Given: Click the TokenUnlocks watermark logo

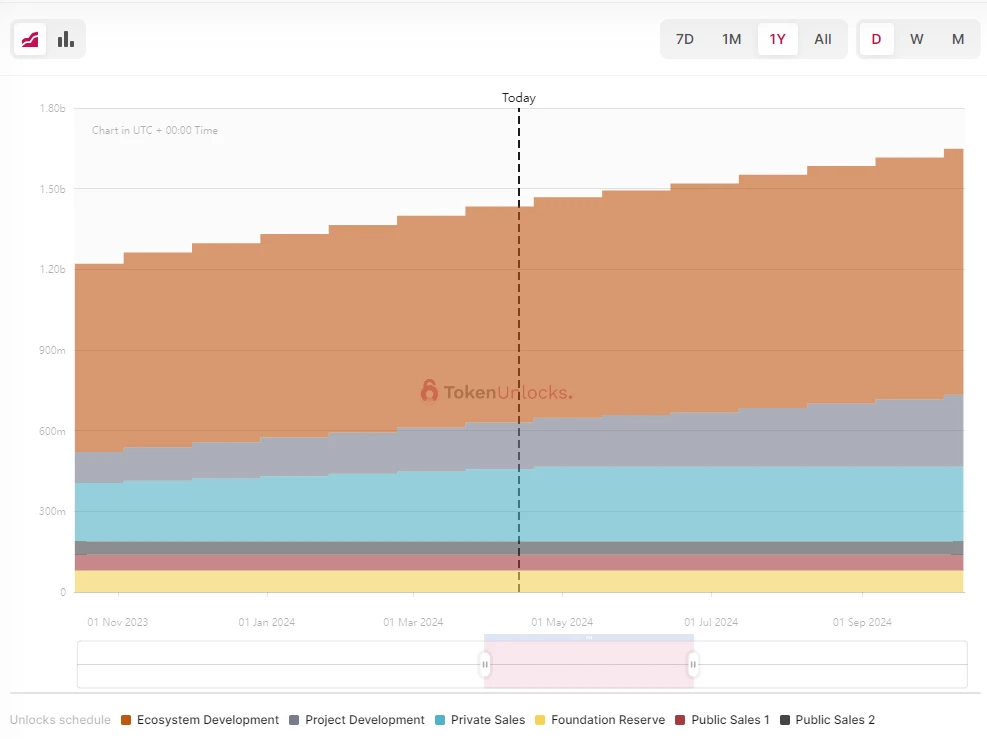Looking at the screenshot, I should pos(497,392).
